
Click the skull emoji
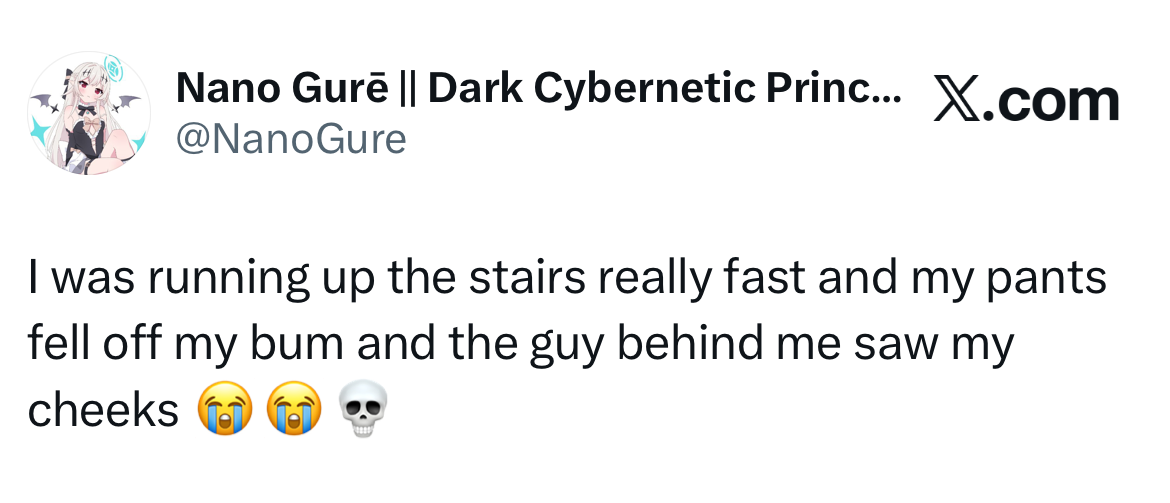pos(363,409)
